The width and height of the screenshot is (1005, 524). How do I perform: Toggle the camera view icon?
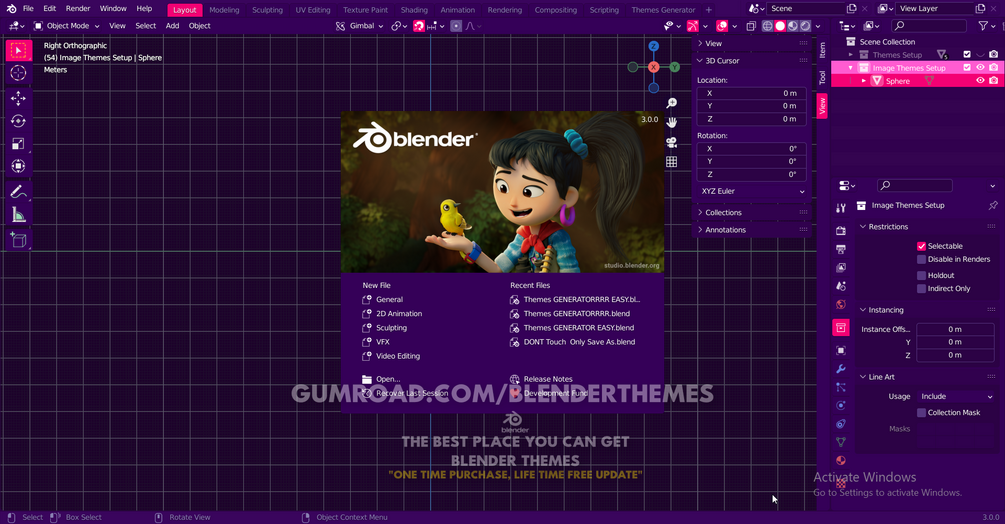(x=672, y=142)
